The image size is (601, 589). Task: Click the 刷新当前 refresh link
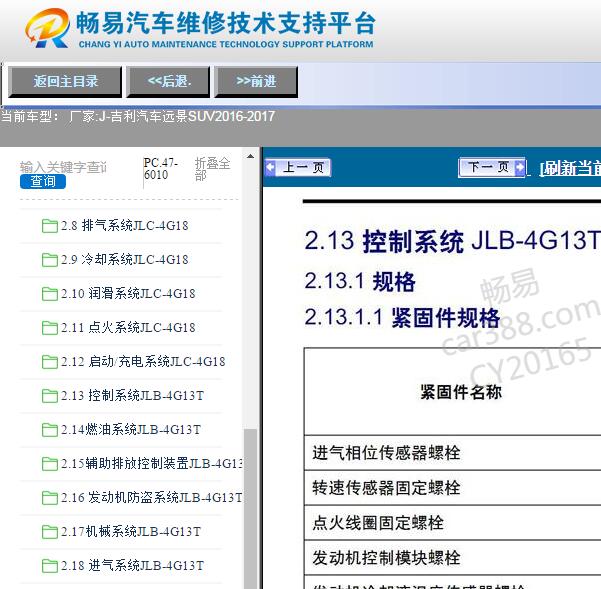tap(570, 168)
